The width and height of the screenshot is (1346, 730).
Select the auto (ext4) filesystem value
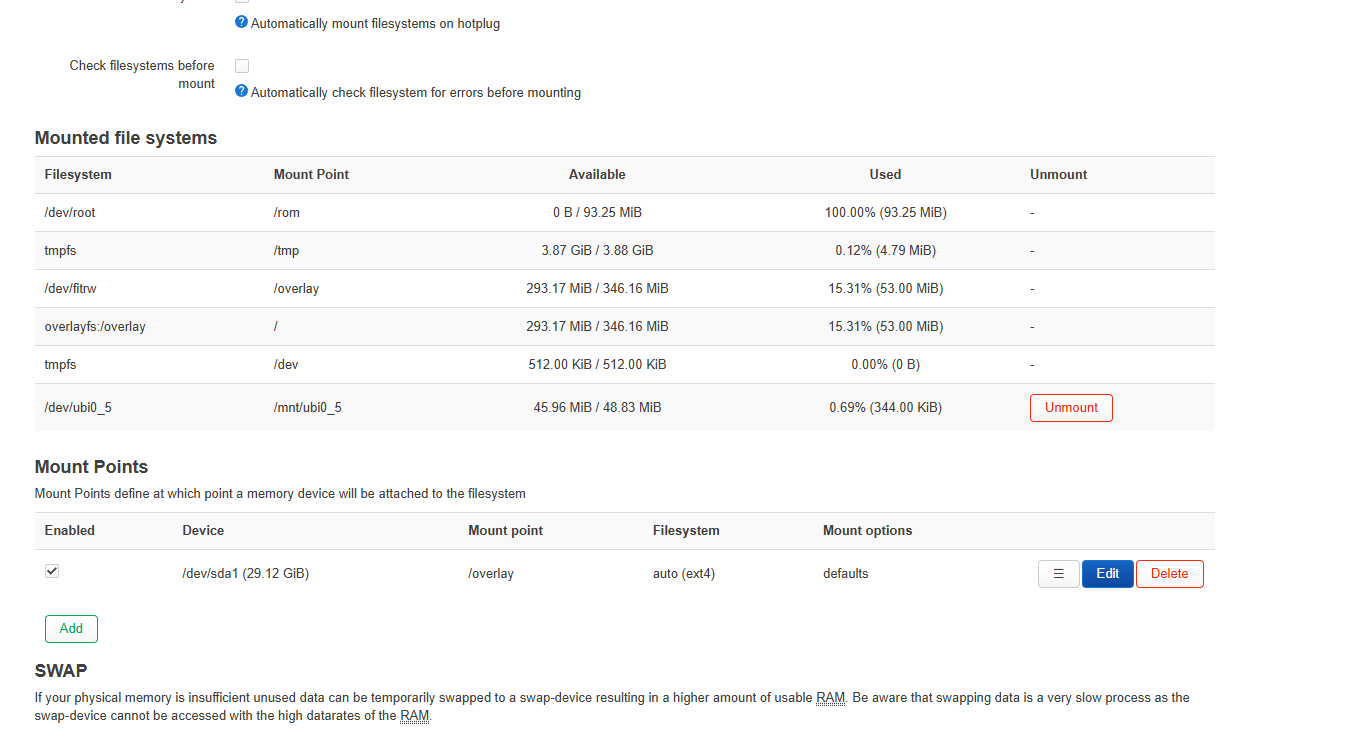pyautogui.click(x=683, y=574)
